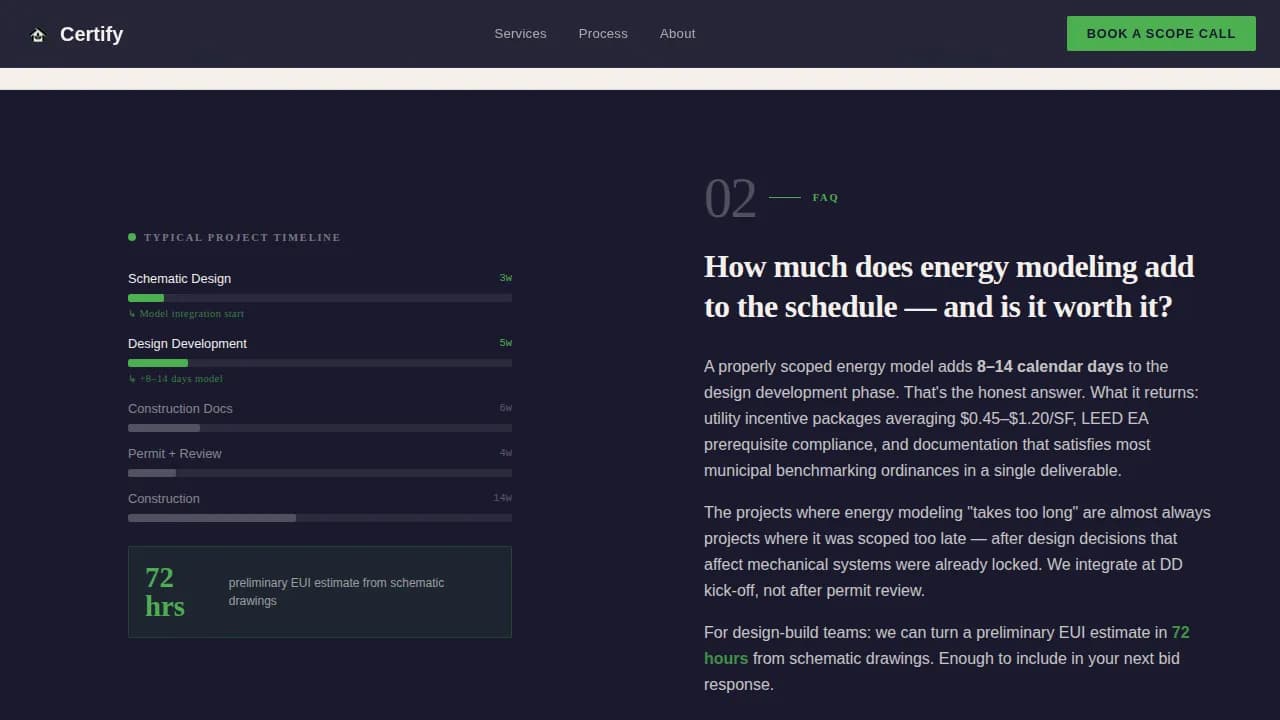
Task: Click the 6w duration for Construction Docs
Action: pos(505,408)
